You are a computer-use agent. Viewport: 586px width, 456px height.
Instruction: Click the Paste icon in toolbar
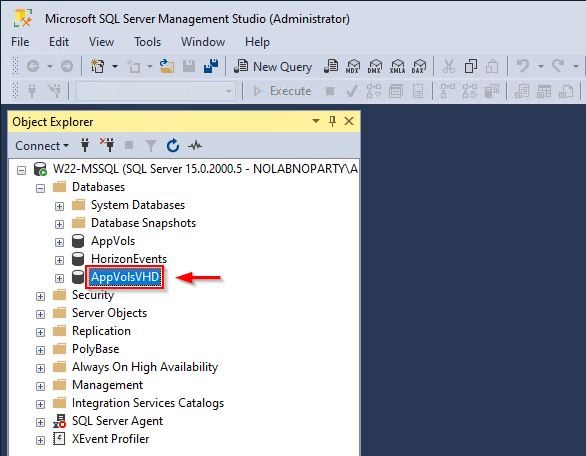492,67
